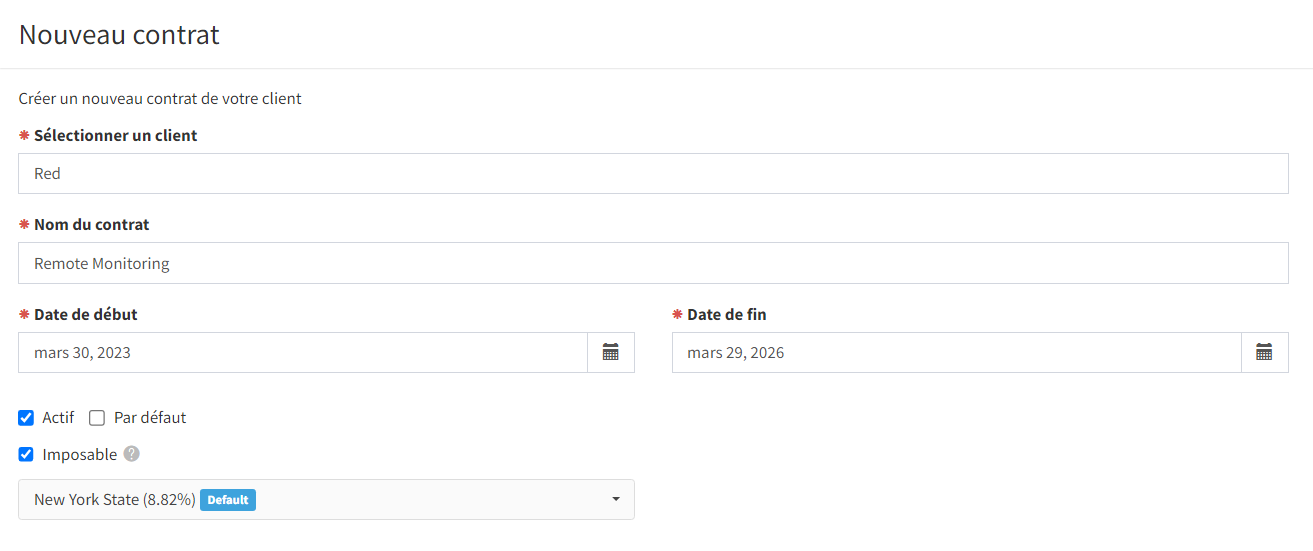Click the start date field showing mars 30, 2023
The height and width of the screenshot is (551, 1313).
click(x=303, y=352)
